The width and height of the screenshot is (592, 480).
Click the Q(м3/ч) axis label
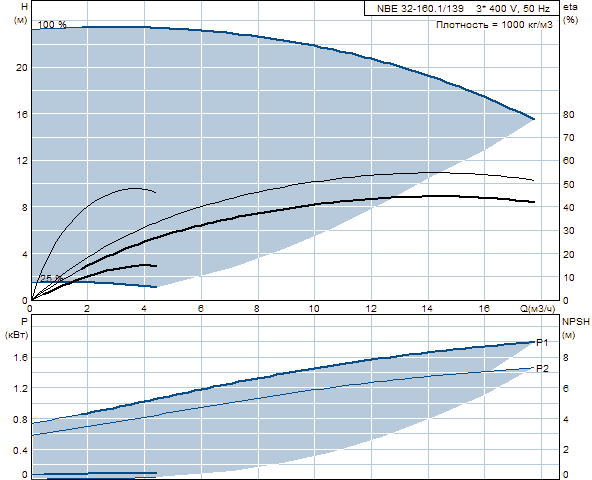click(x=538, y=309)
